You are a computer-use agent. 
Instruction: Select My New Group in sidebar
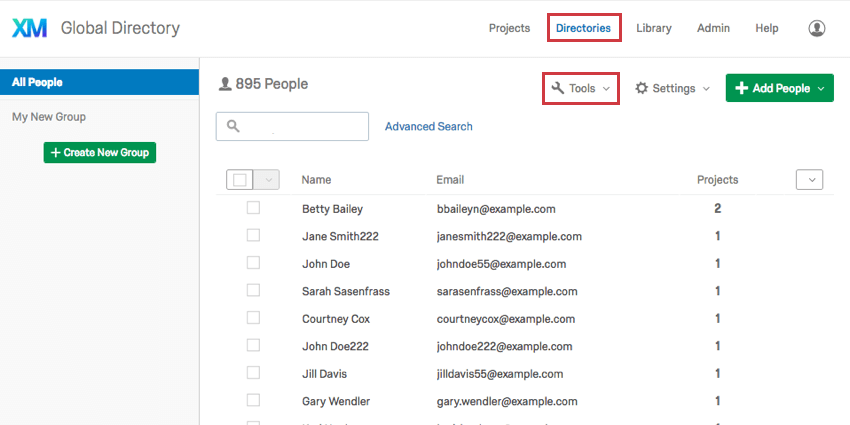click(x=49, y=117)
